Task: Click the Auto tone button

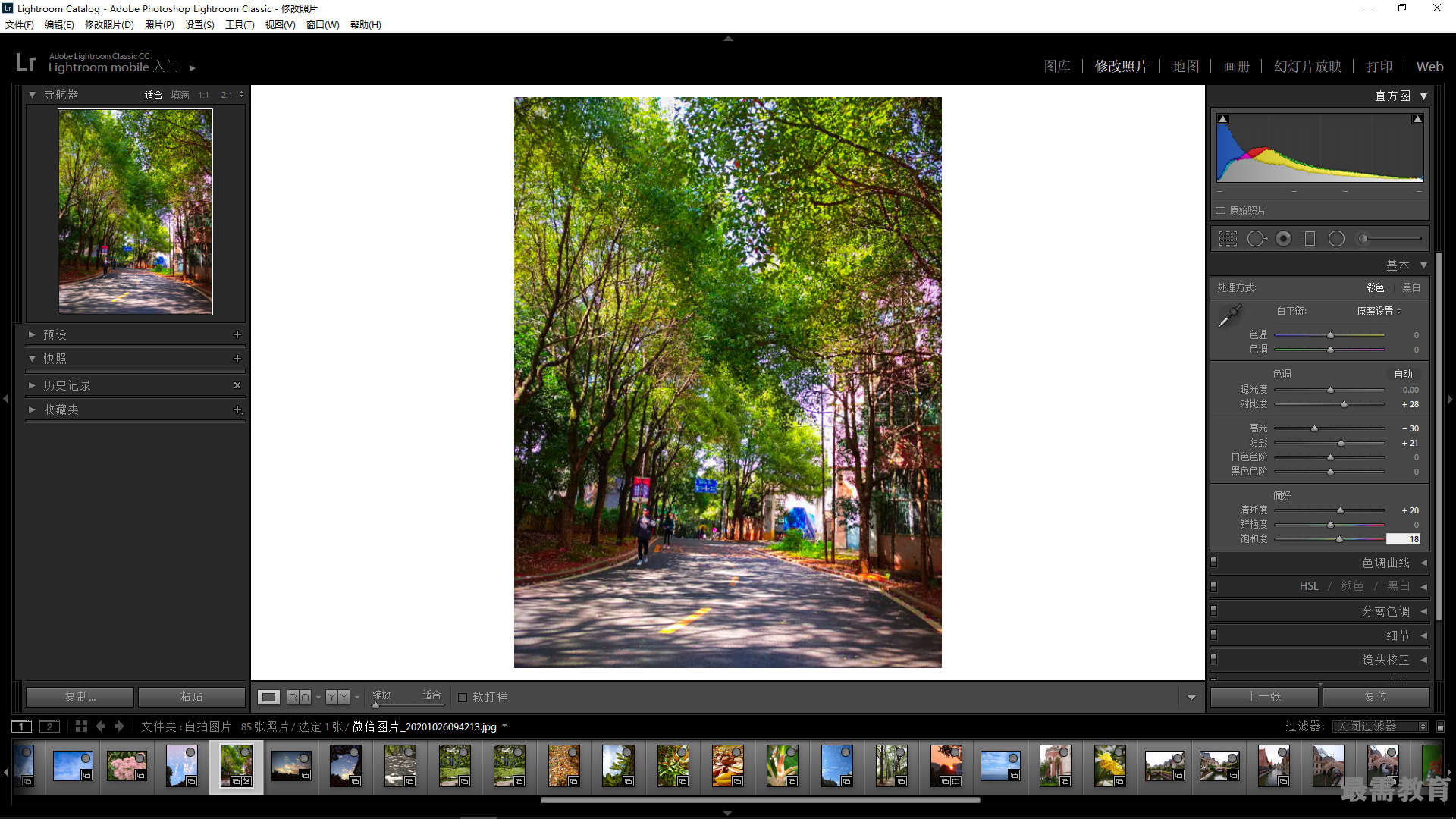Action: pyautogui.click(x=1404, y=375)
